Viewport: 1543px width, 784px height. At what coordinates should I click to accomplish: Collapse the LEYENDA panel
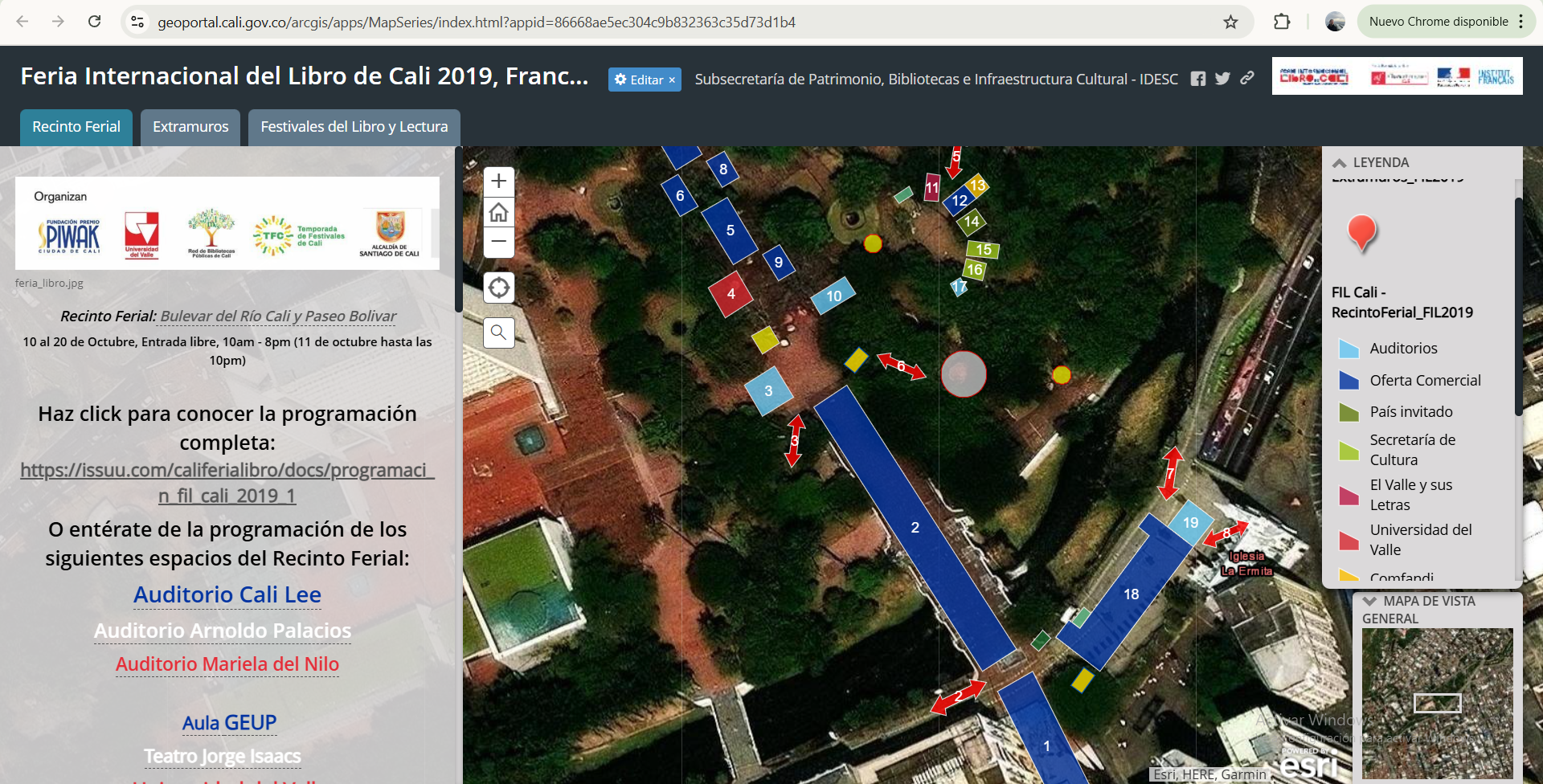(1340, 162)
